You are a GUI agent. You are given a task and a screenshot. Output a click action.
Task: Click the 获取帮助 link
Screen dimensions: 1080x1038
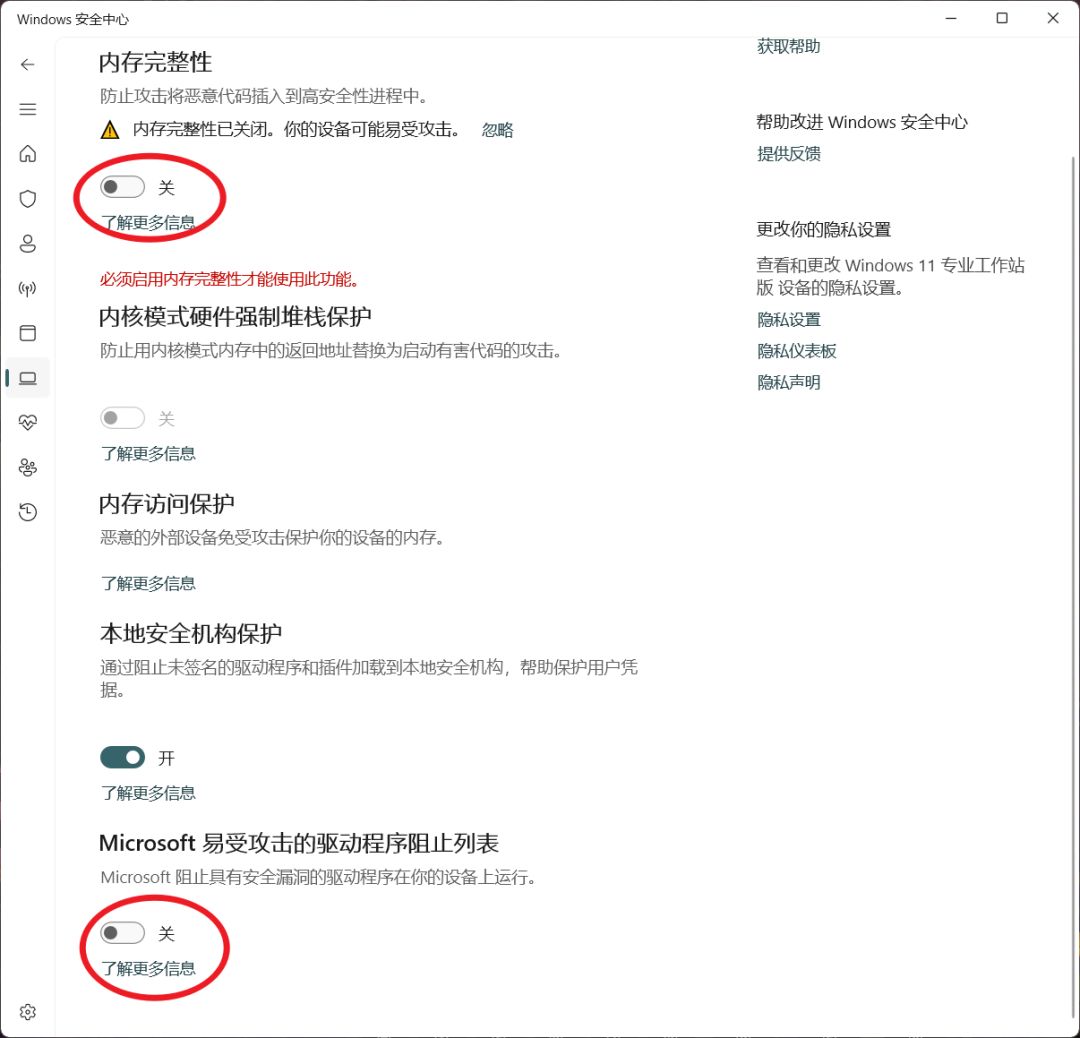(x=789, y=46)
